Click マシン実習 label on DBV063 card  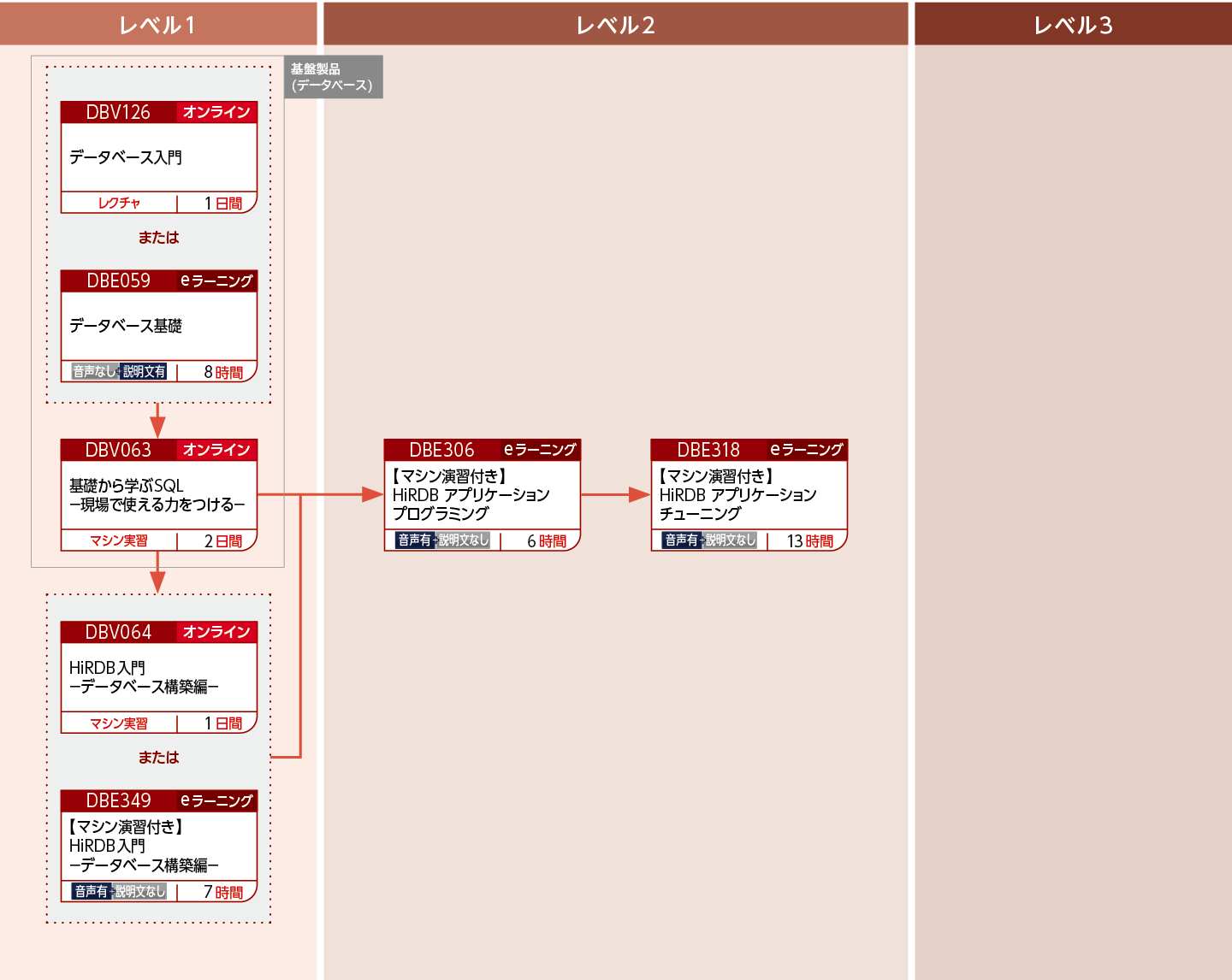coord(119,540)
